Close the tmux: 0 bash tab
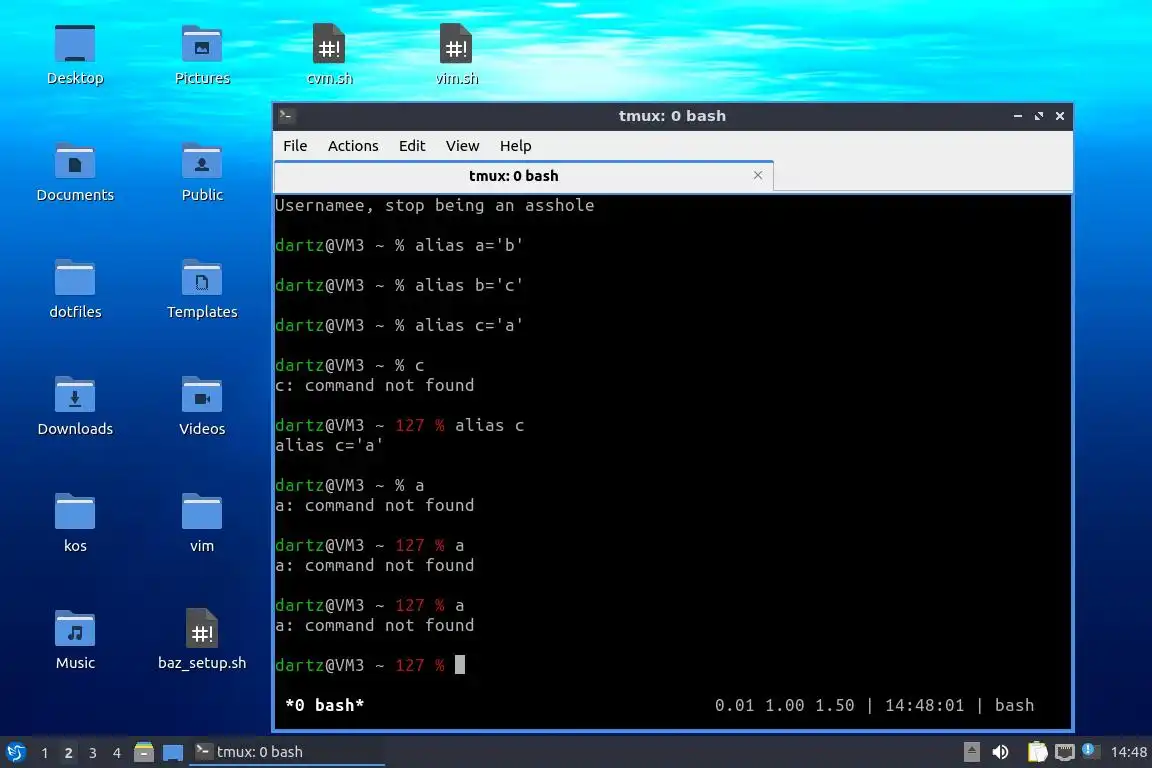 click(x=757, y=175)
